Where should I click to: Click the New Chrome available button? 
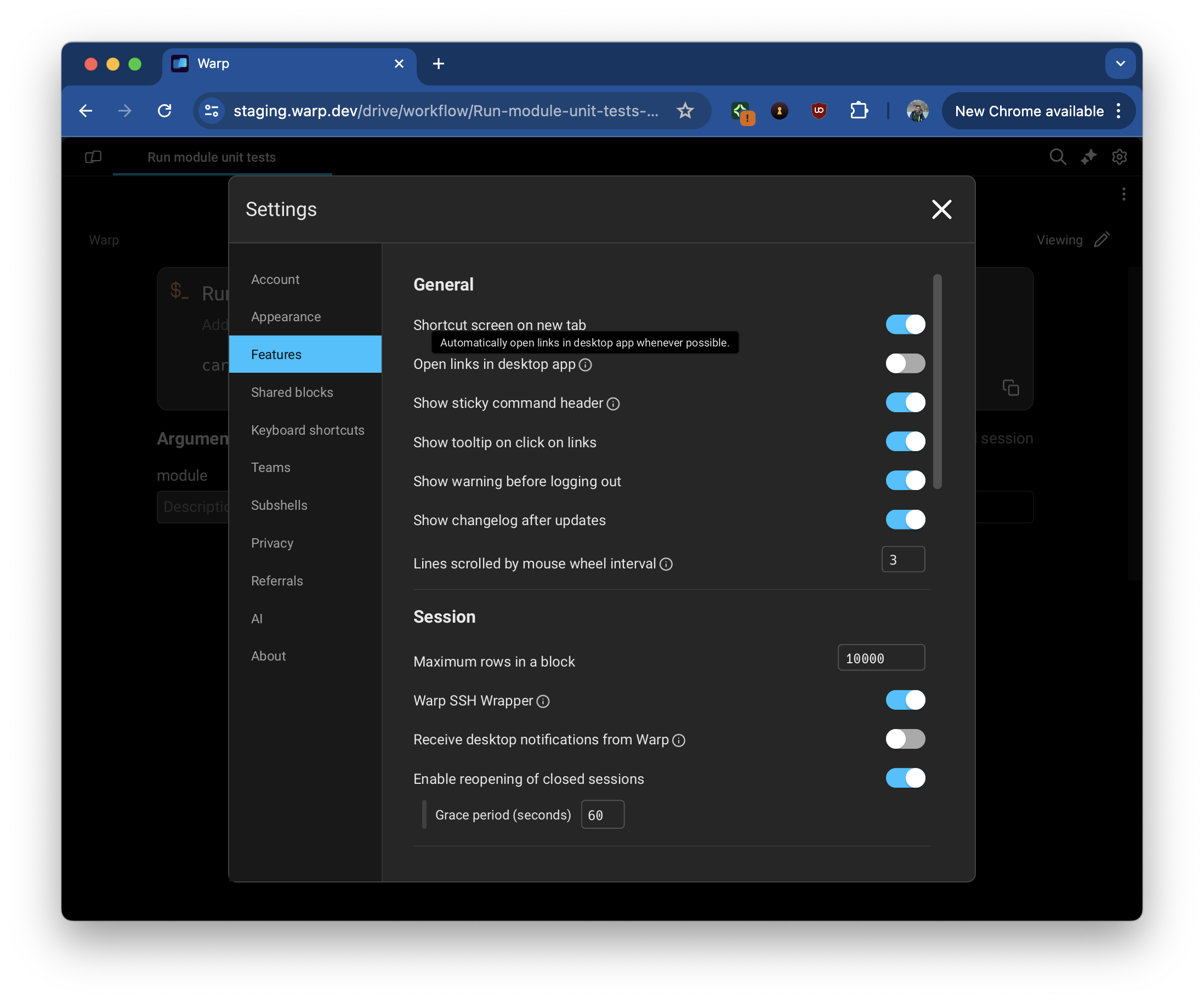tap(1029, 111)
